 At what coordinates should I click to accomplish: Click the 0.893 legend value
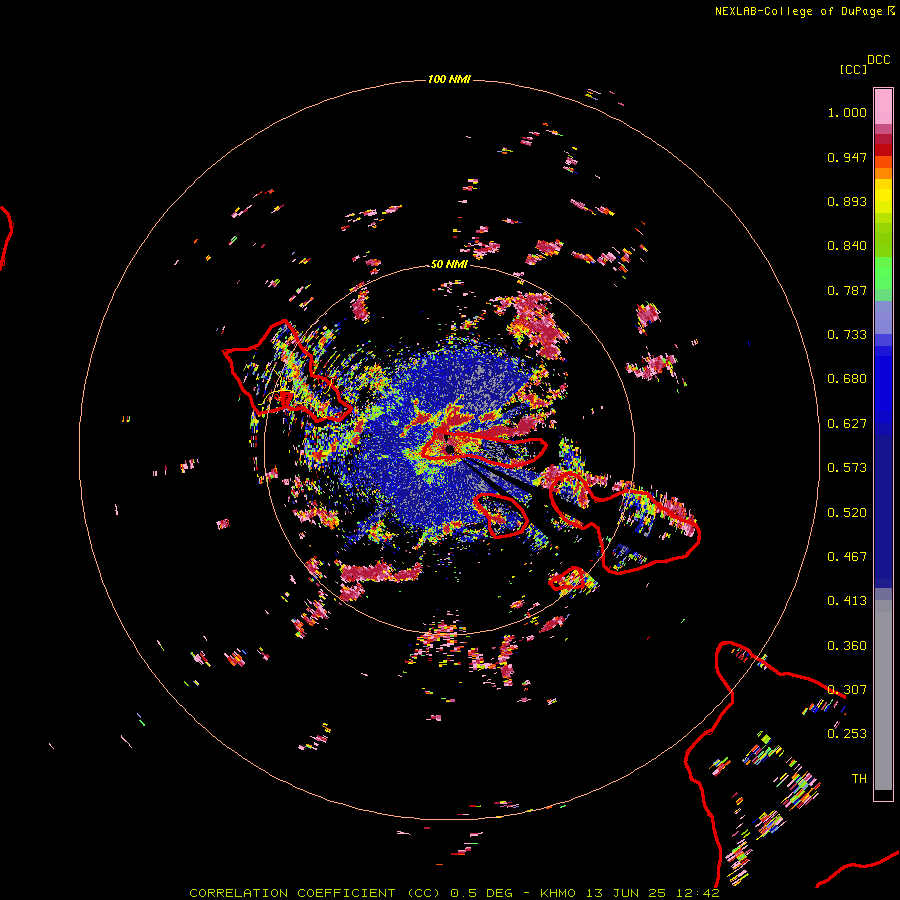tap(847, 201)
